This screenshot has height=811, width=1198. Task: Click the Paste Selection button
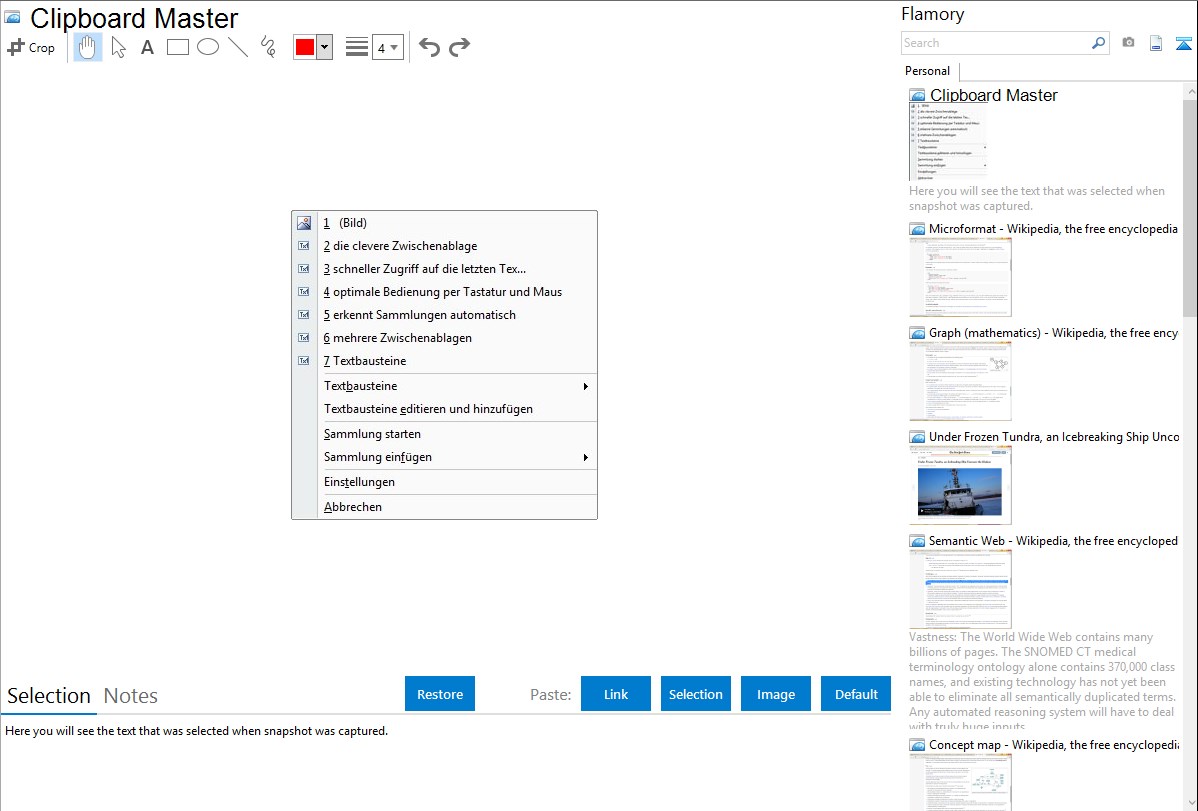695,694
